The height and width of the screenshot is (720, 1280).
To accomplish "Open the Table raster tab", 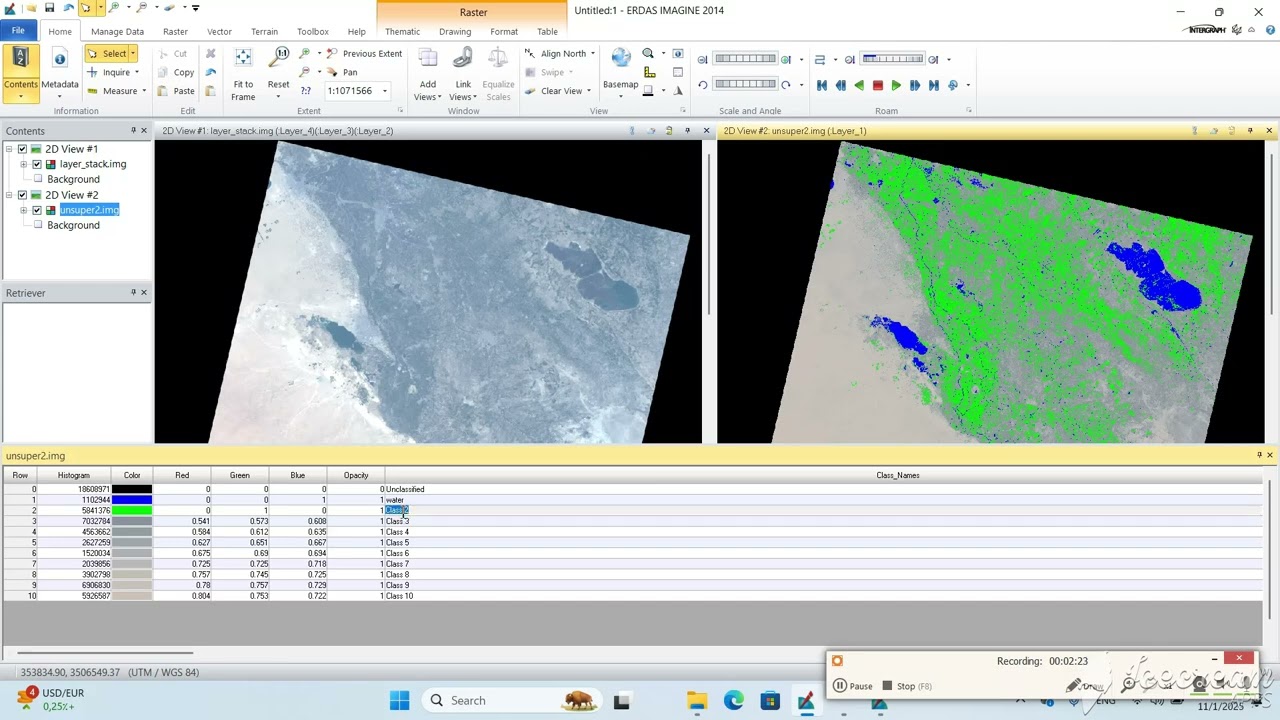I will click(547, 31).
